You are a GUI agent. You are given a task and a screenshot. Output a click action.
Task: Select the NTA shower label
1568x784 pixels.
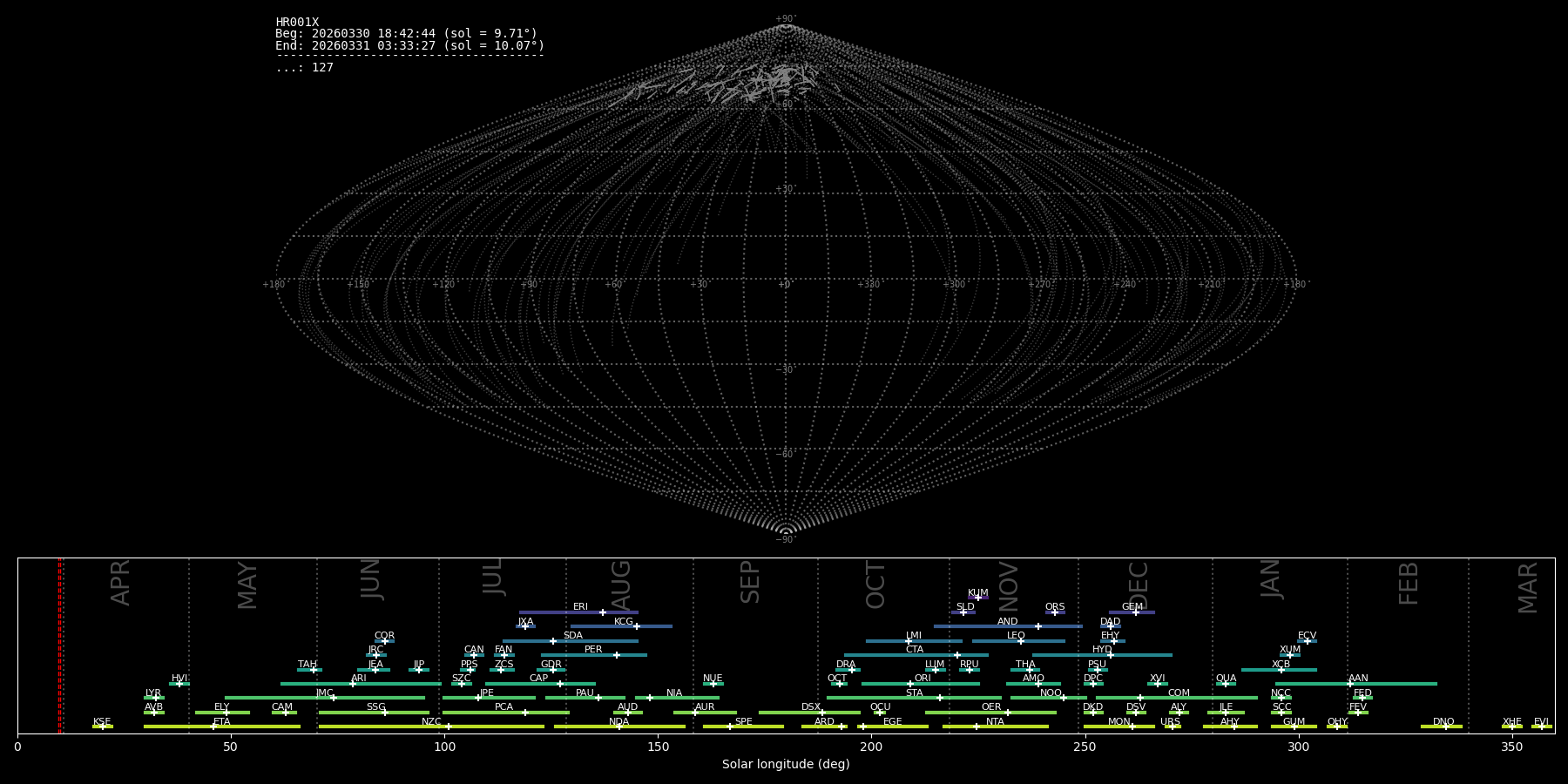click(995, 722)
